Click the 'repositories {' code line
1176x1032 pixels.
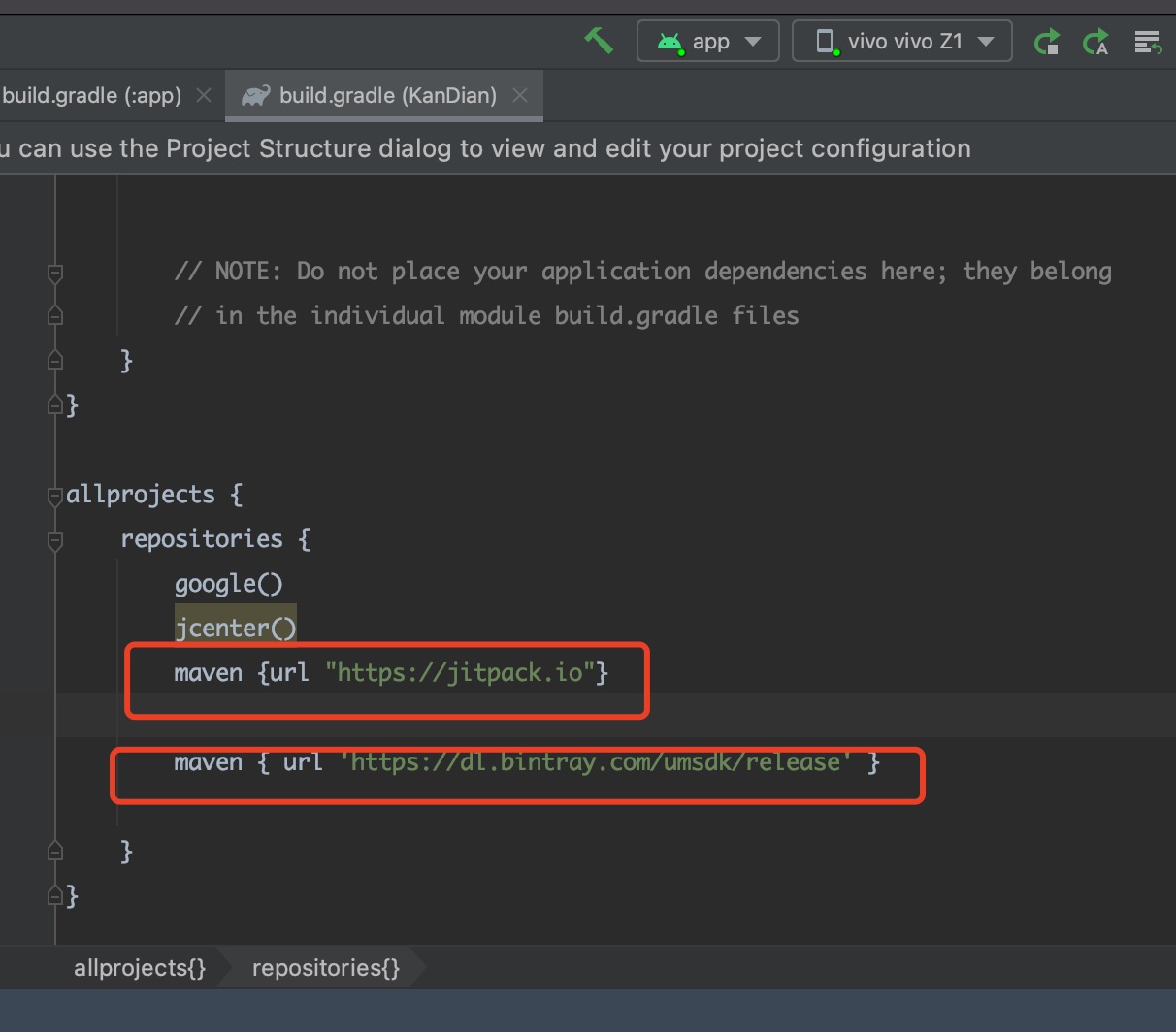click(x=215, y=539)
